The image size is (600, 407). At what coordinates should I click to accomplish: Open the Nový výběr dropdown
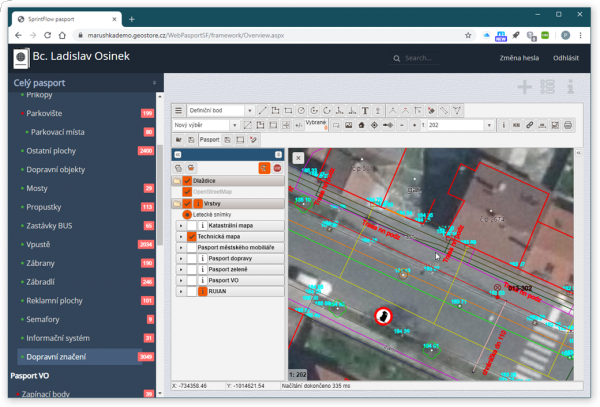203,125
